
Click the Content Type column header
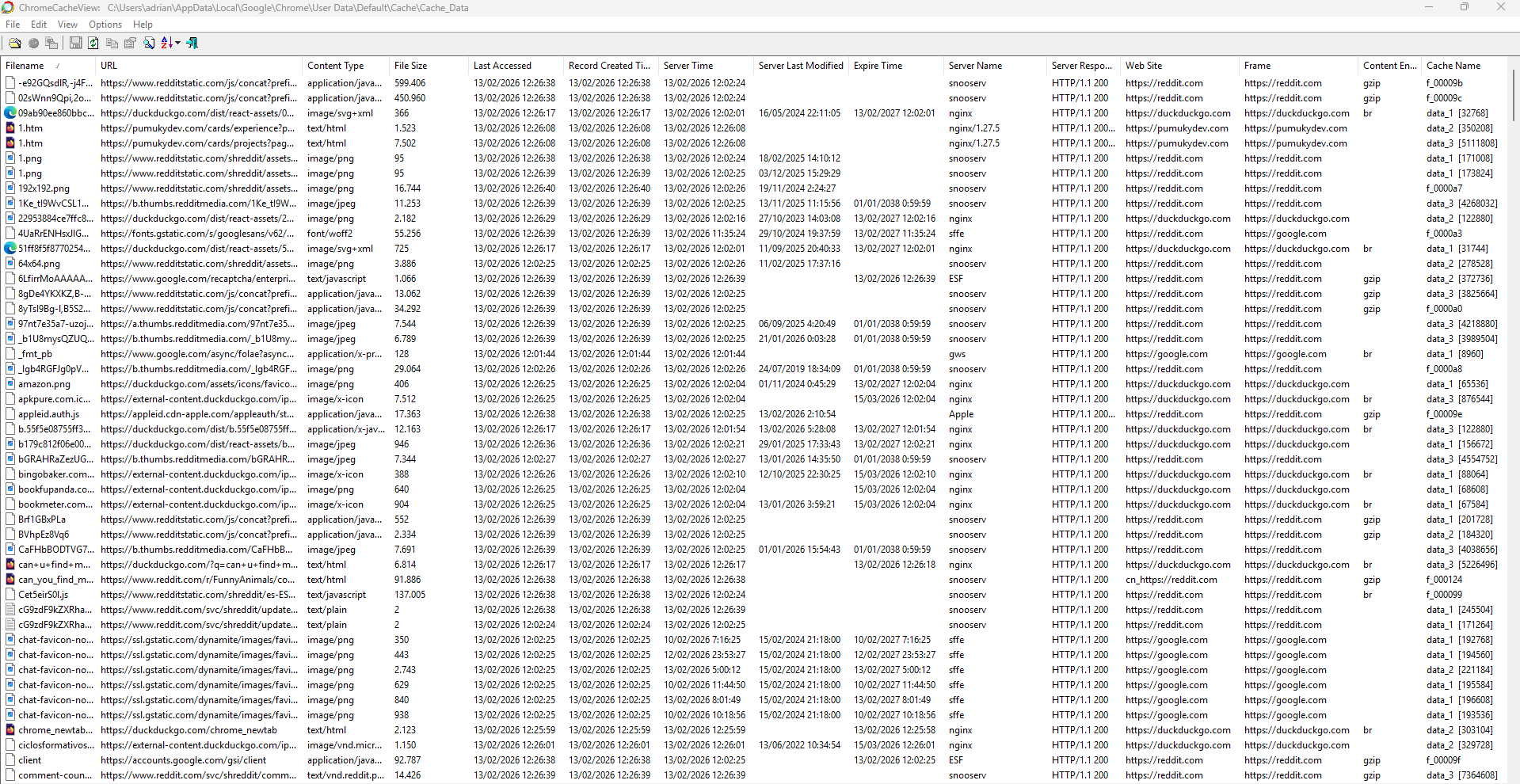point(335,66)
